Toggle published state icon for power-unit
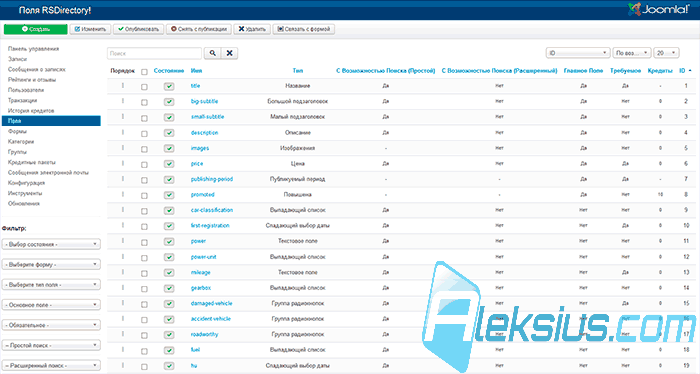 169,257
